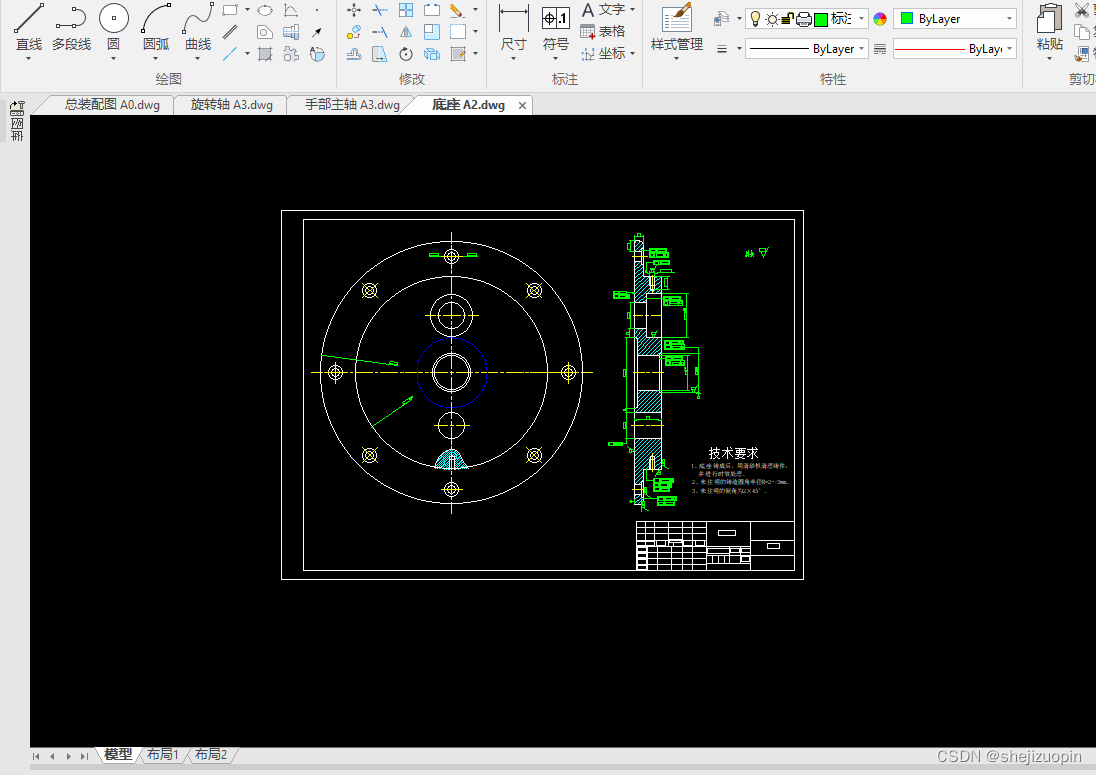This screenshot has height=775, width=1096.
Task: Select the Stretch tool
Action: pyautogui.click(x=380, y=55)
